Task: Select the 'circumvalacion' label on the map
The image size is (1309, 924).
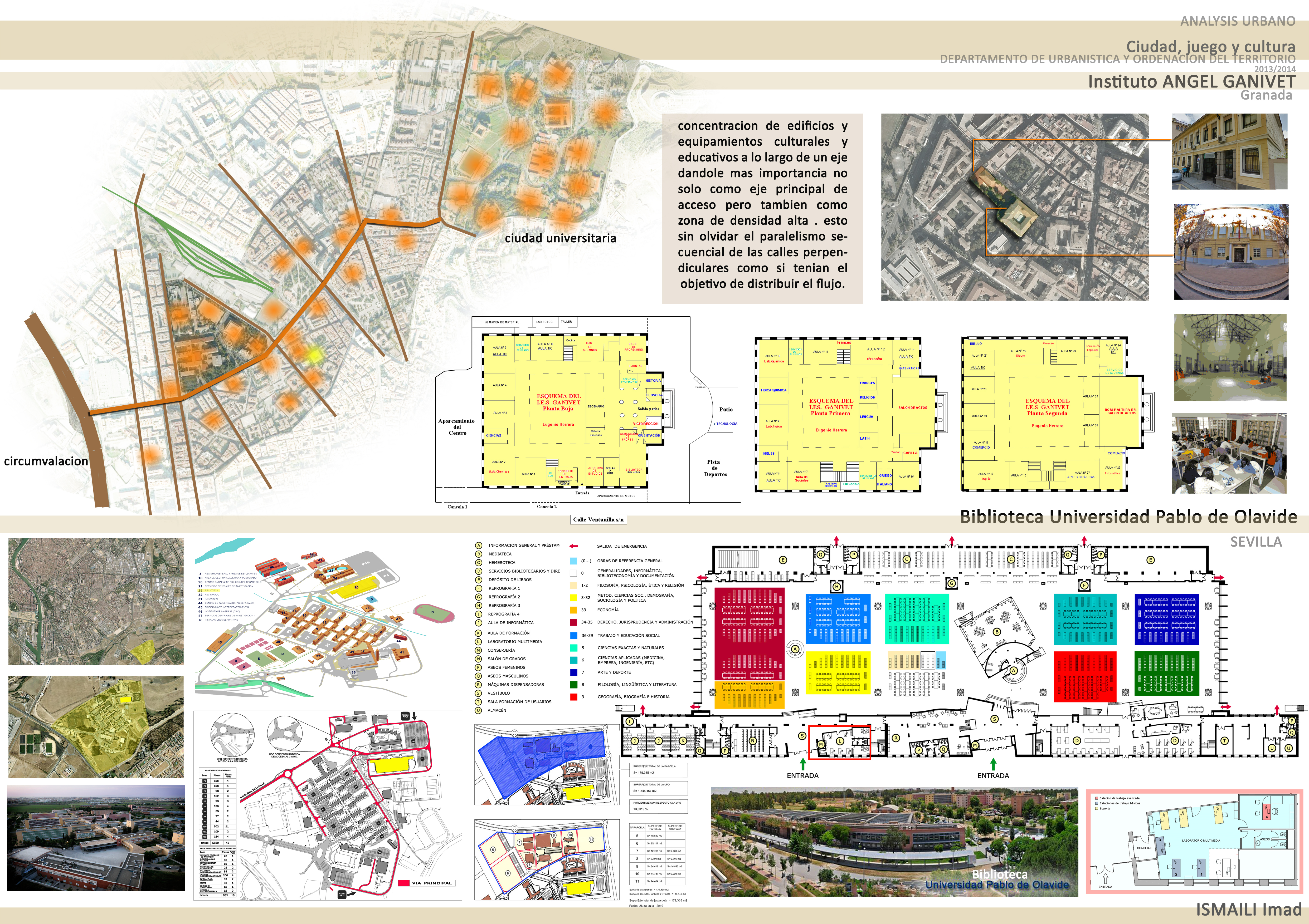Action: [46, 461]
